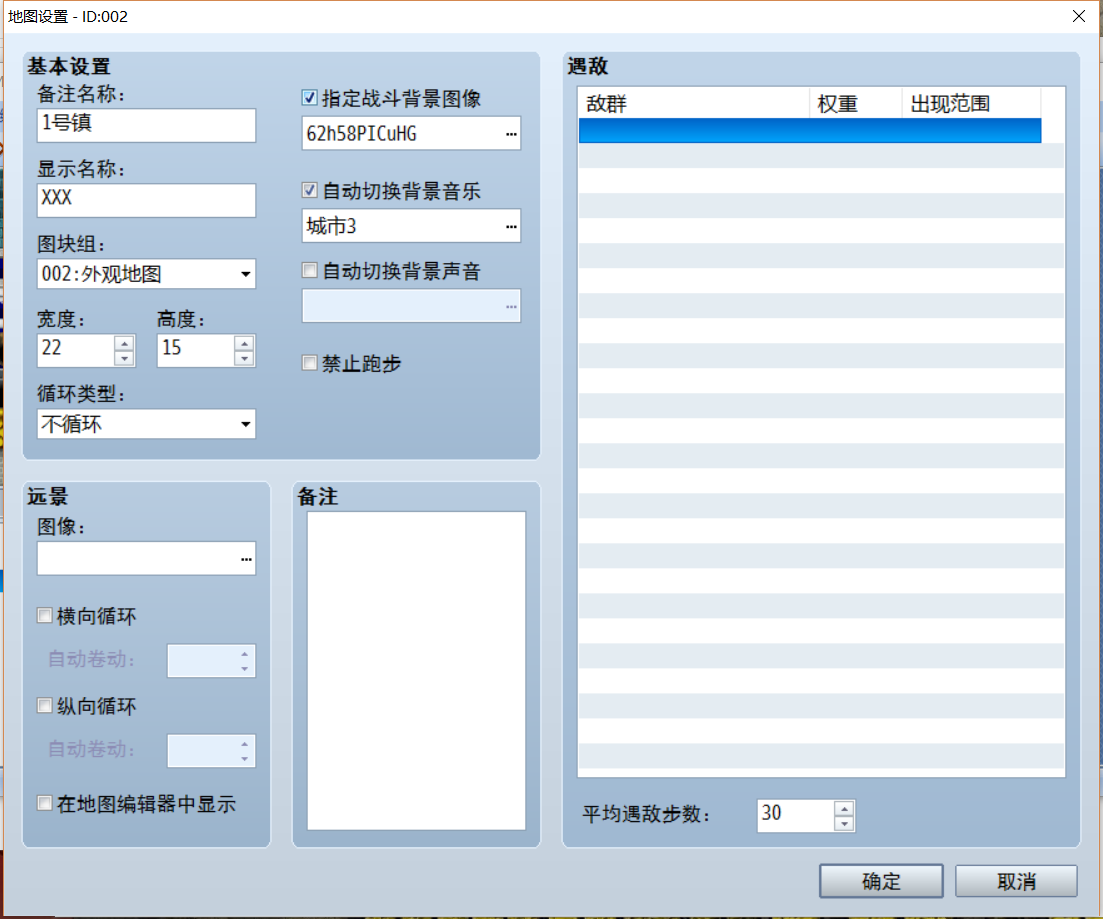Check 在地图编辑器中显示 option

point(44,803)
